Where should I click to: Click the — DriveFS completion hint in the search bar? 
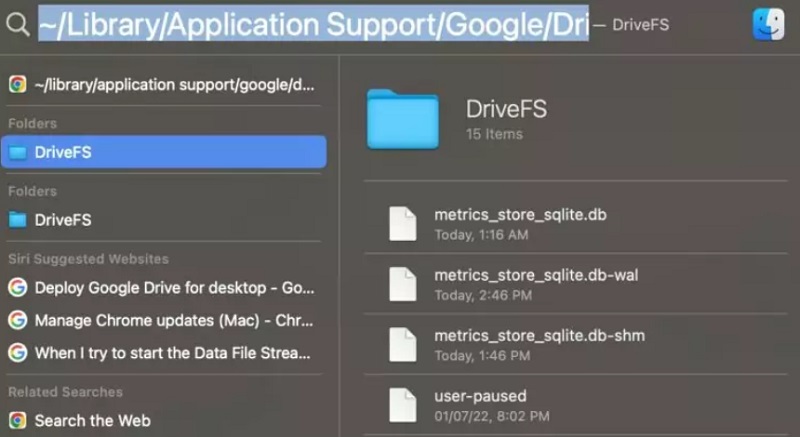coord(632,24)
